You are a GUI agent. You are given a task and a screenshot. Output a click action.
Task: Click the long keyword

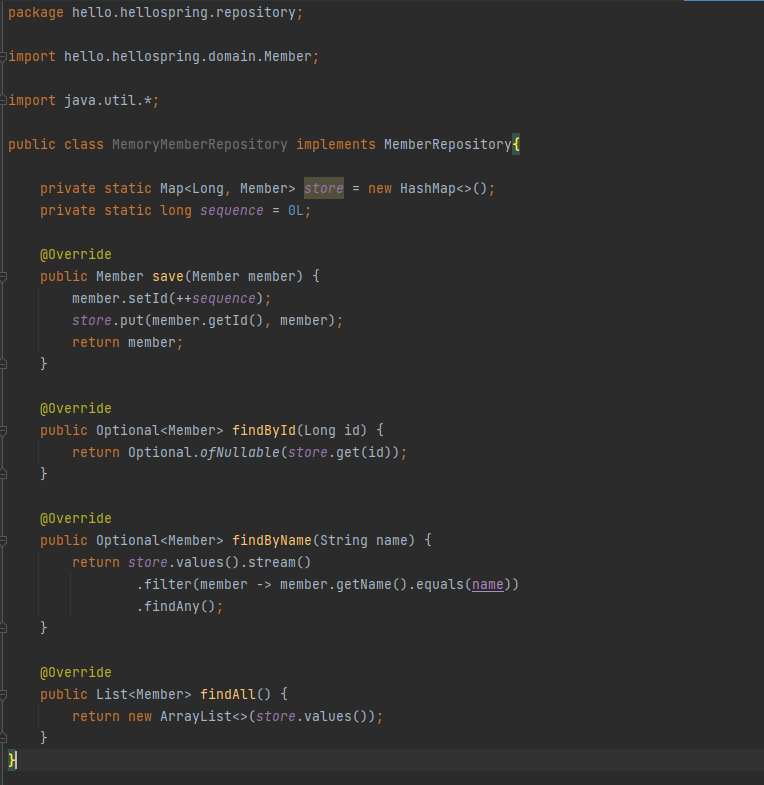[176, 211]
